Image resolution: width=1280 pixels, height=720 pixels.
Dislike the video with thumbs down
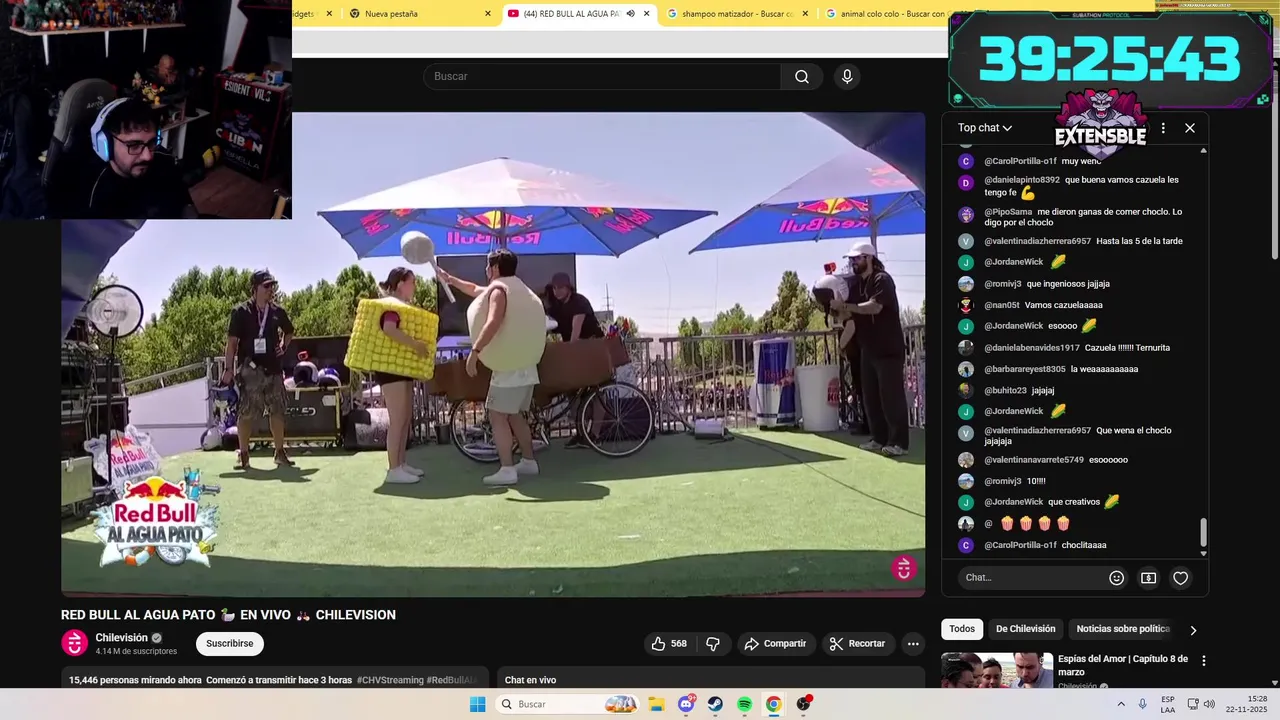(713, 644)
